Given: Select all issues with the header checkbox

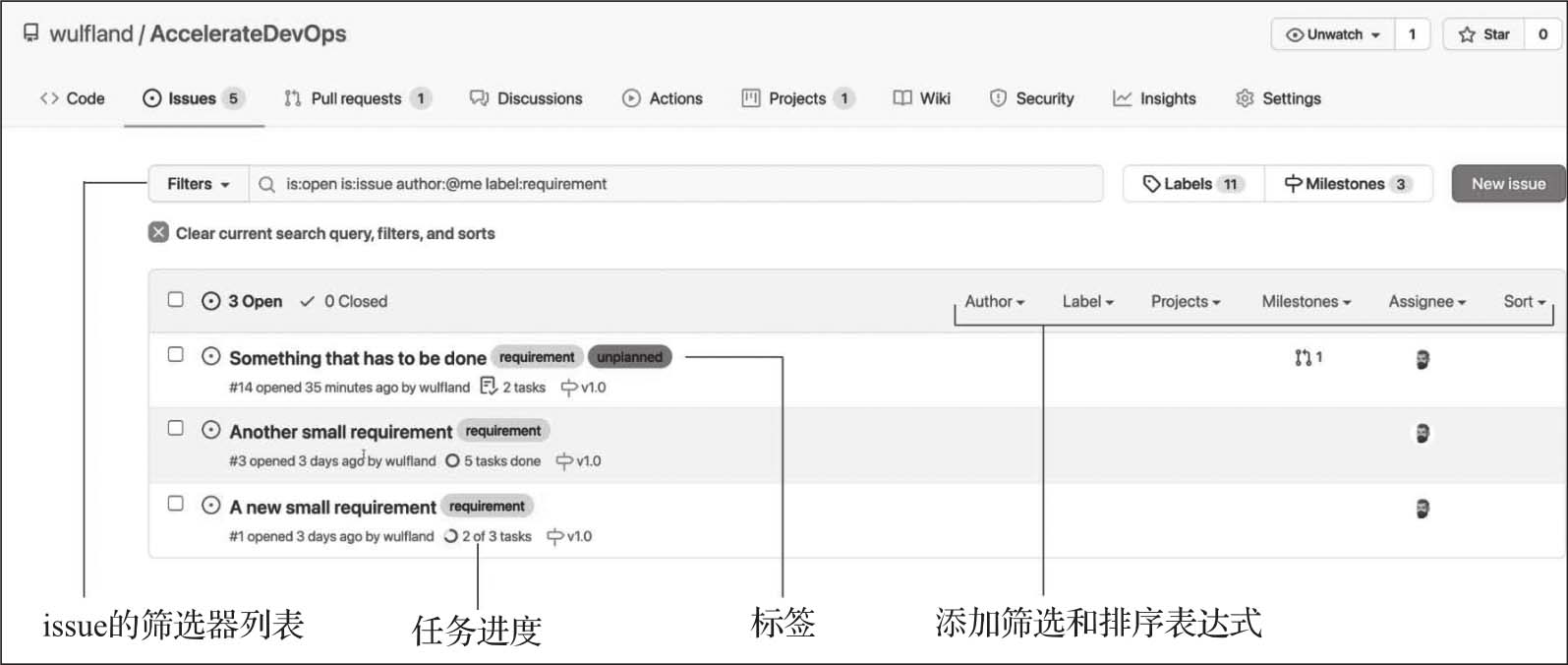Looking at the screenshot, I should pos(175,299).
